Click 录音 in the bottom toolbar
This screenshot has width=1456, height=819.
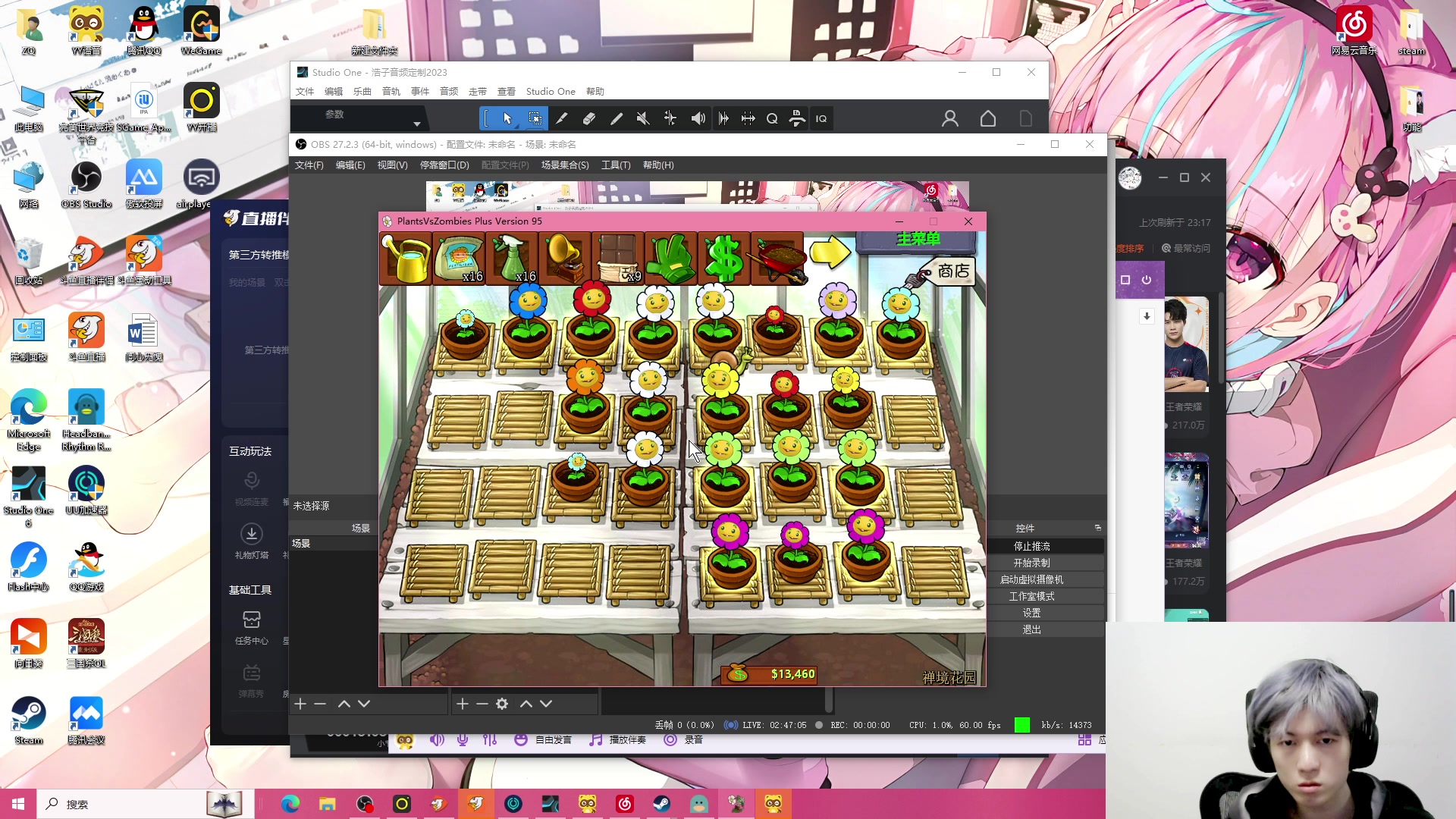[x=683, y=739]
